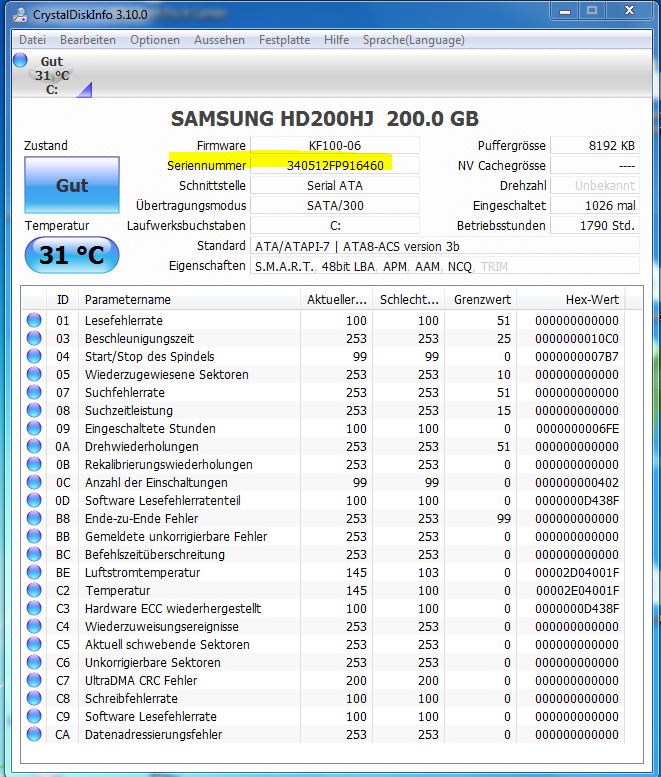Click status orb for Lesefehlerrate row
The image size is (661, 777).
pyautogui.click(x=34, y=320)
